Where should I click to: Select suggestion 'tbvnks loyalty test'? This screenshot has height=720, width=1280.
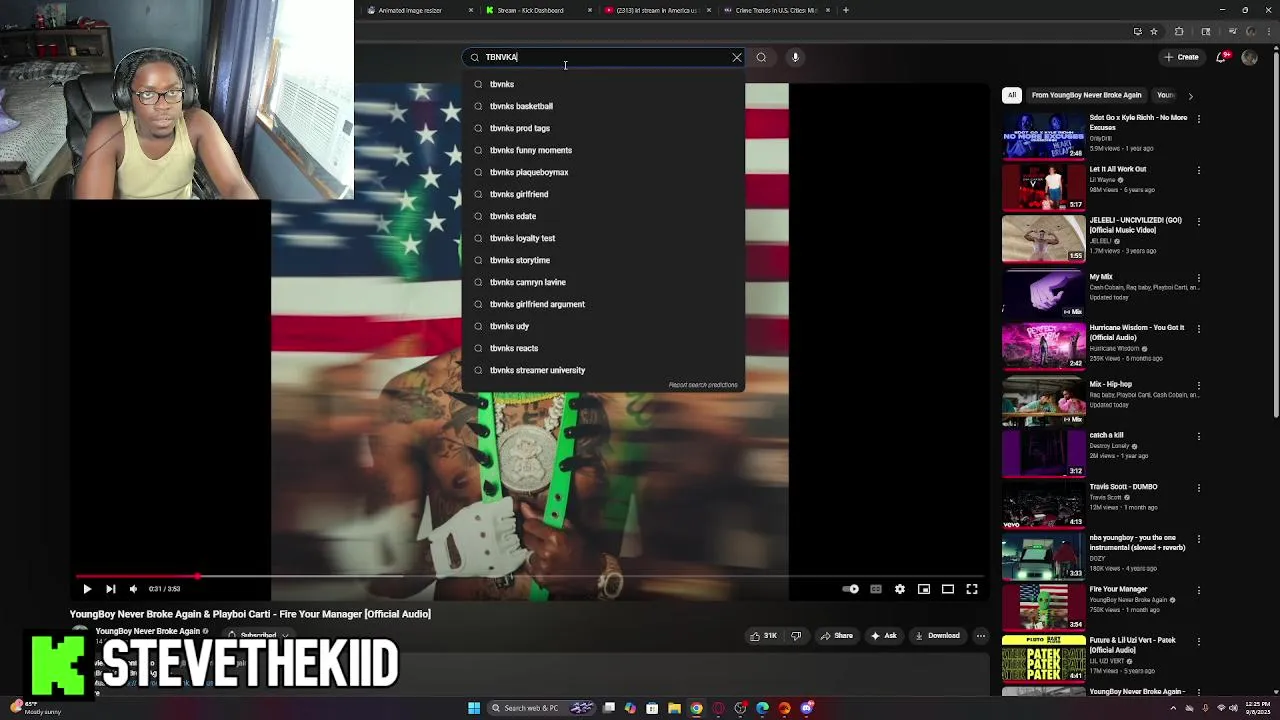click(603, 238)
